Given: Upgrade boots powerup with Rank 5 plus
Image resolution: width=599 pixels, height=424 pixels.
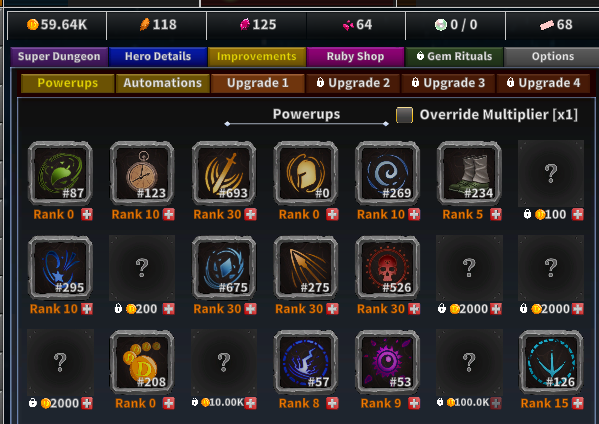Looking at the screenshot, I should click(496, 215).
